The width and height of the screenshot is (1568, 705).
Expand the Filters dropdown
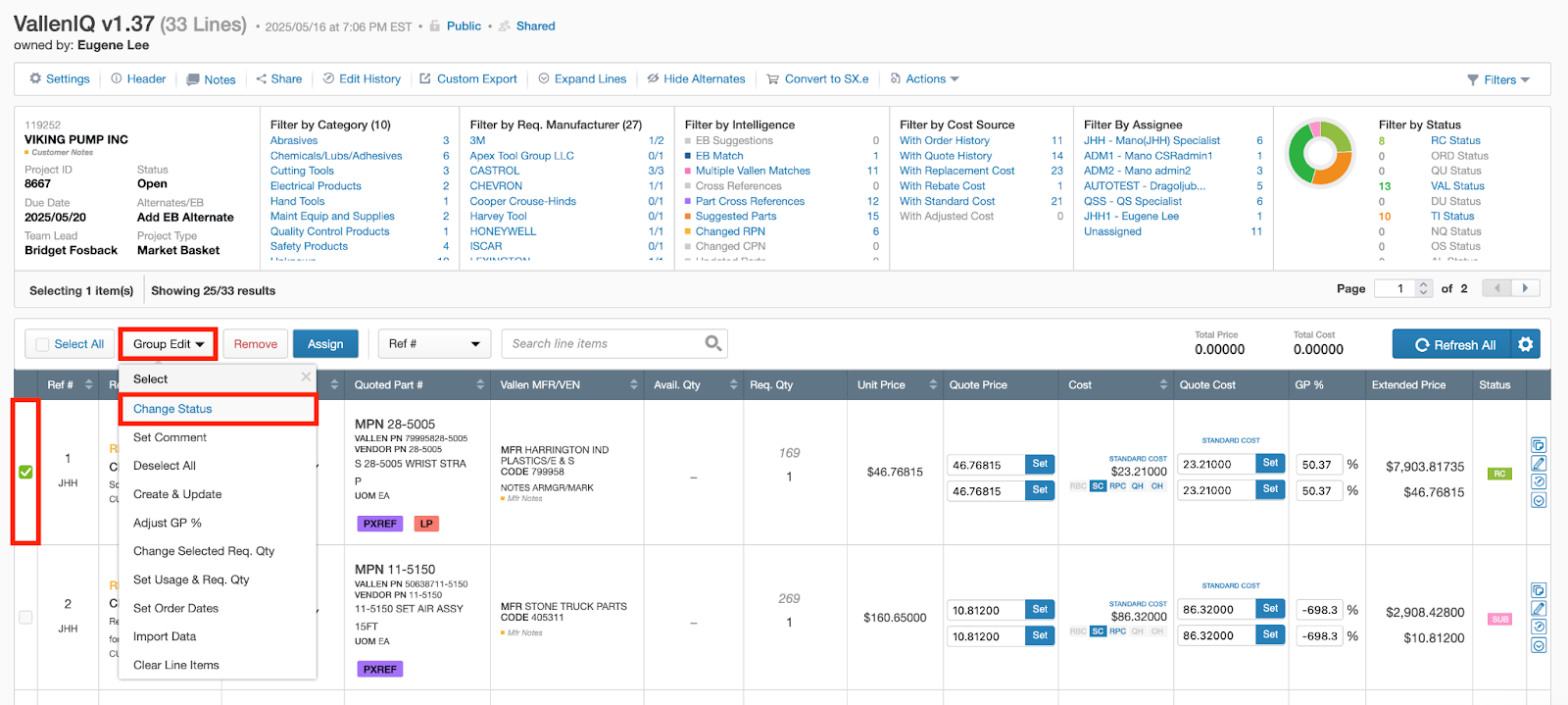[x=1498, y=80]
